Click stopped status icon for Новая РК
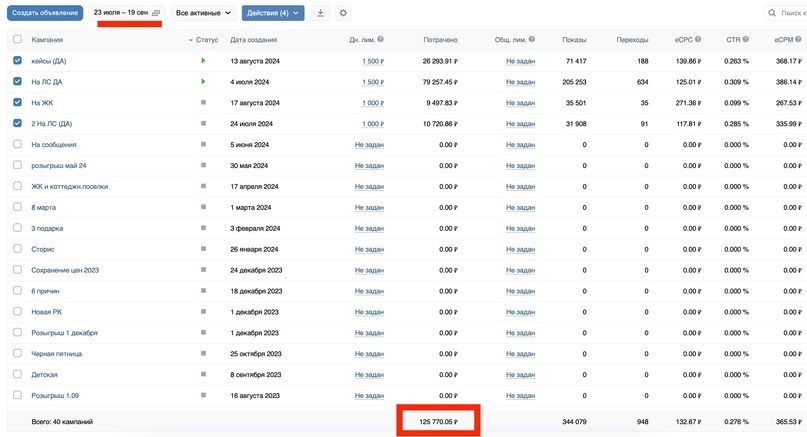This screenshot has height=437, width=807. click(x=203, y=311)
